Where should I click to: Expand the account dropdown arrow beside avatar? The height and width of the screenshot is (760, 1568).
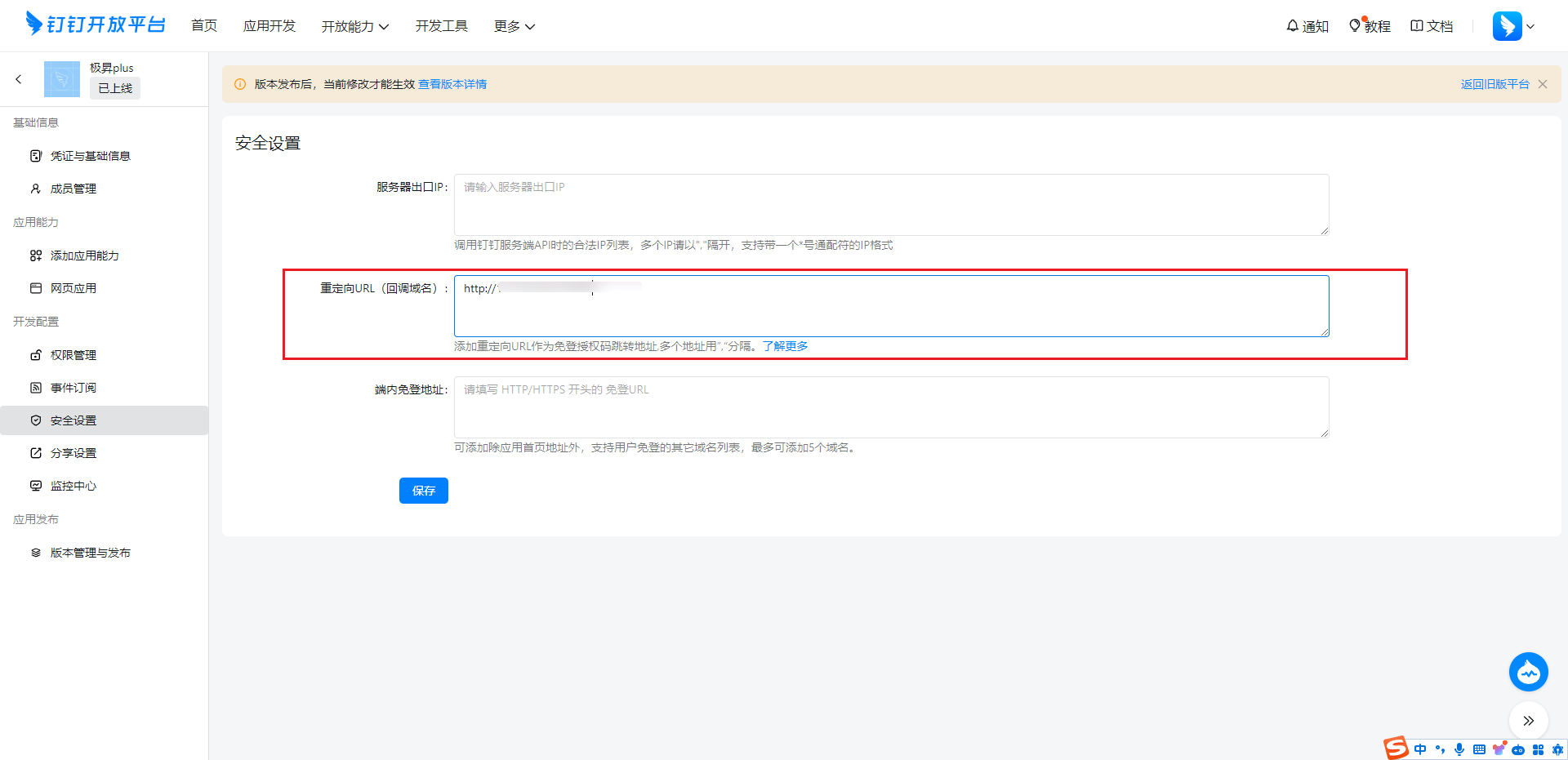click(1530, 26)
